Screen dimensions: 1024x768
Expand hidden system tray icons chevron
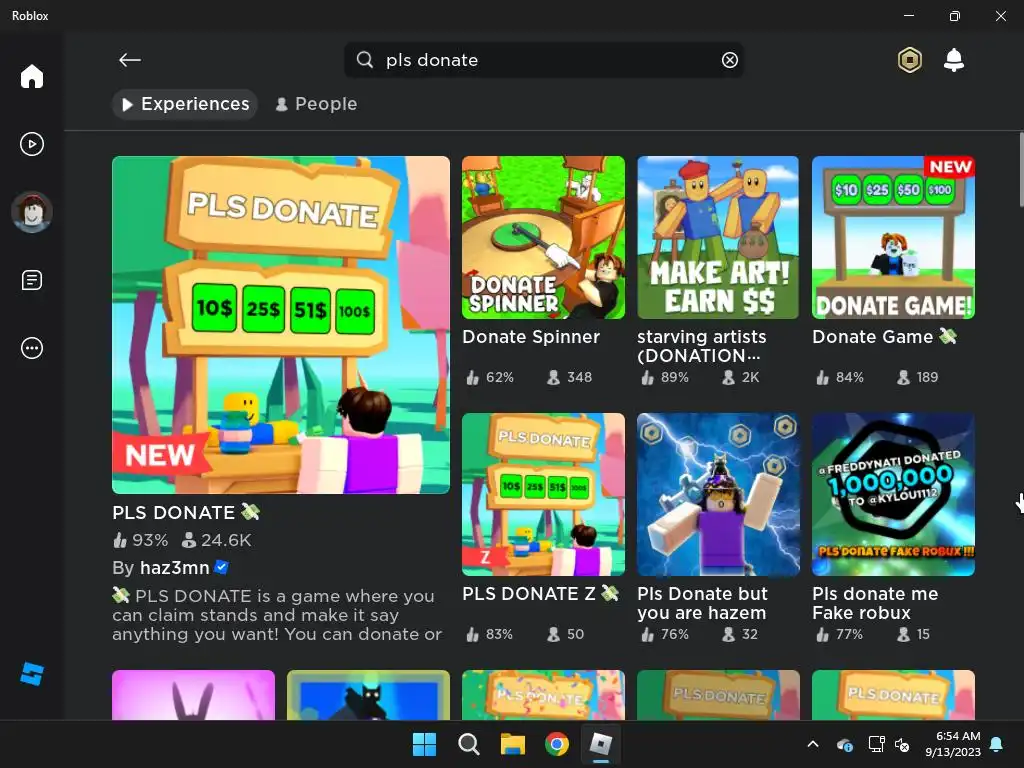[x=813, y=744]
